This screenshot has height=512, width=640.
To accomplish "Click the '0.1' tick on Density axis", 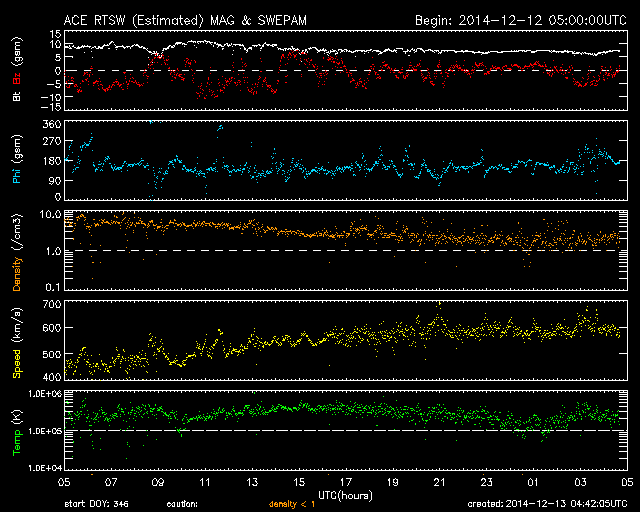I will click(x=53, y=287).
